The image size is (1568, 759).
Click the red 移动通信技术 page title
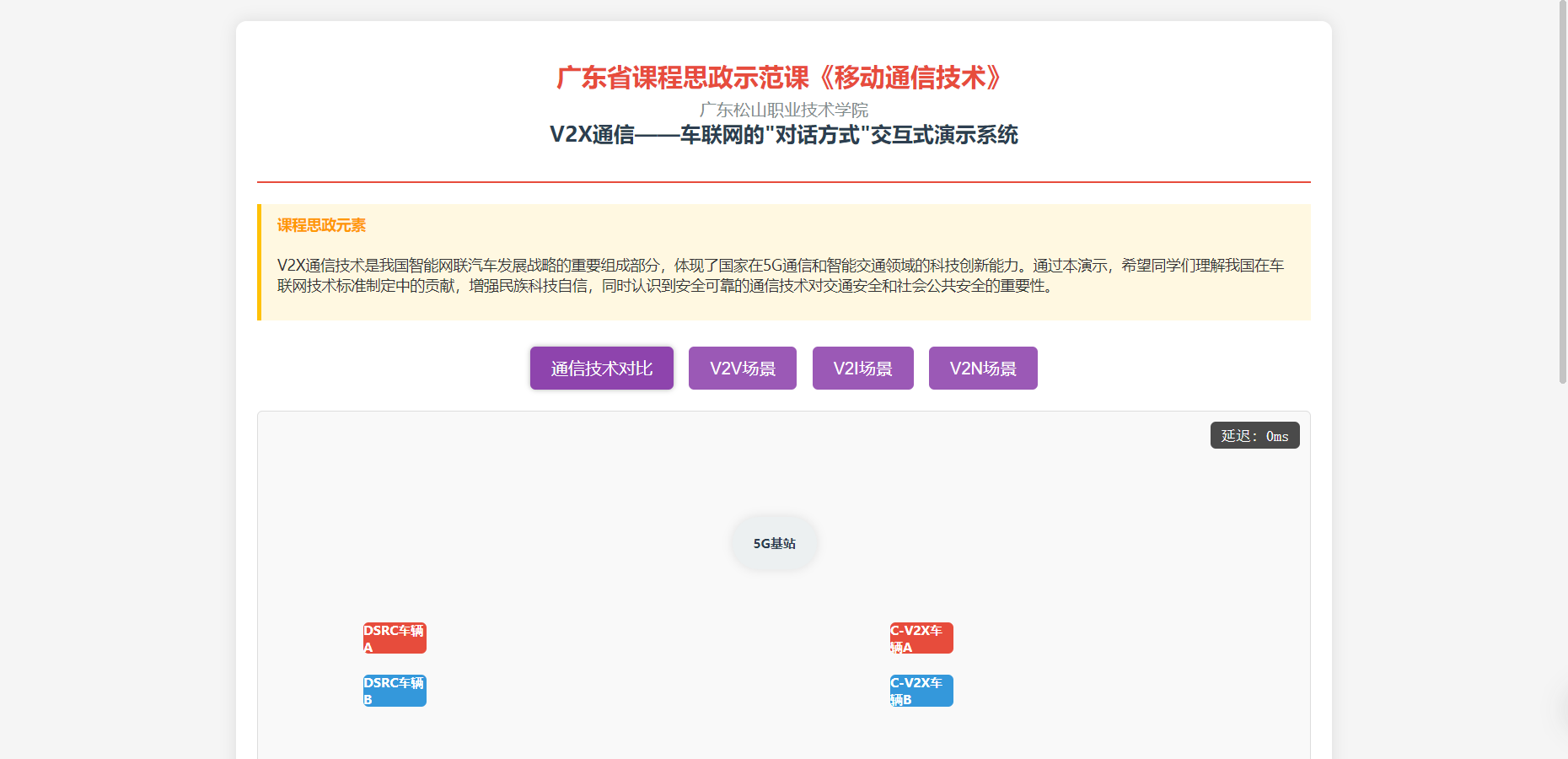[x=783, y=78]
